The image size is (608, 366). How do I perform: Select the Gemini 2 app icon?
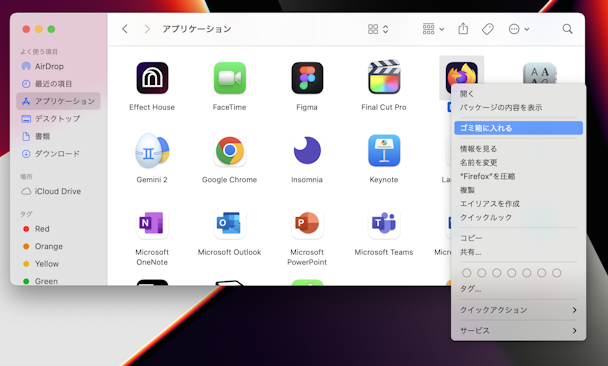click(152, 150)
